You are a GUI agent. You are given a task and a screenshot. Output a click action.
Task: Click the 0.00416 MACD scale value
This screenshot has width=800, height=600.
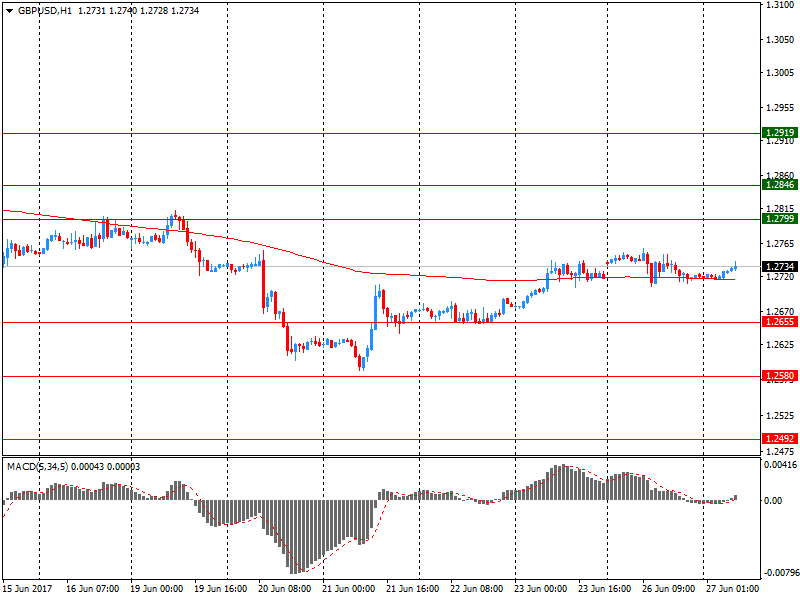point(781,465)
